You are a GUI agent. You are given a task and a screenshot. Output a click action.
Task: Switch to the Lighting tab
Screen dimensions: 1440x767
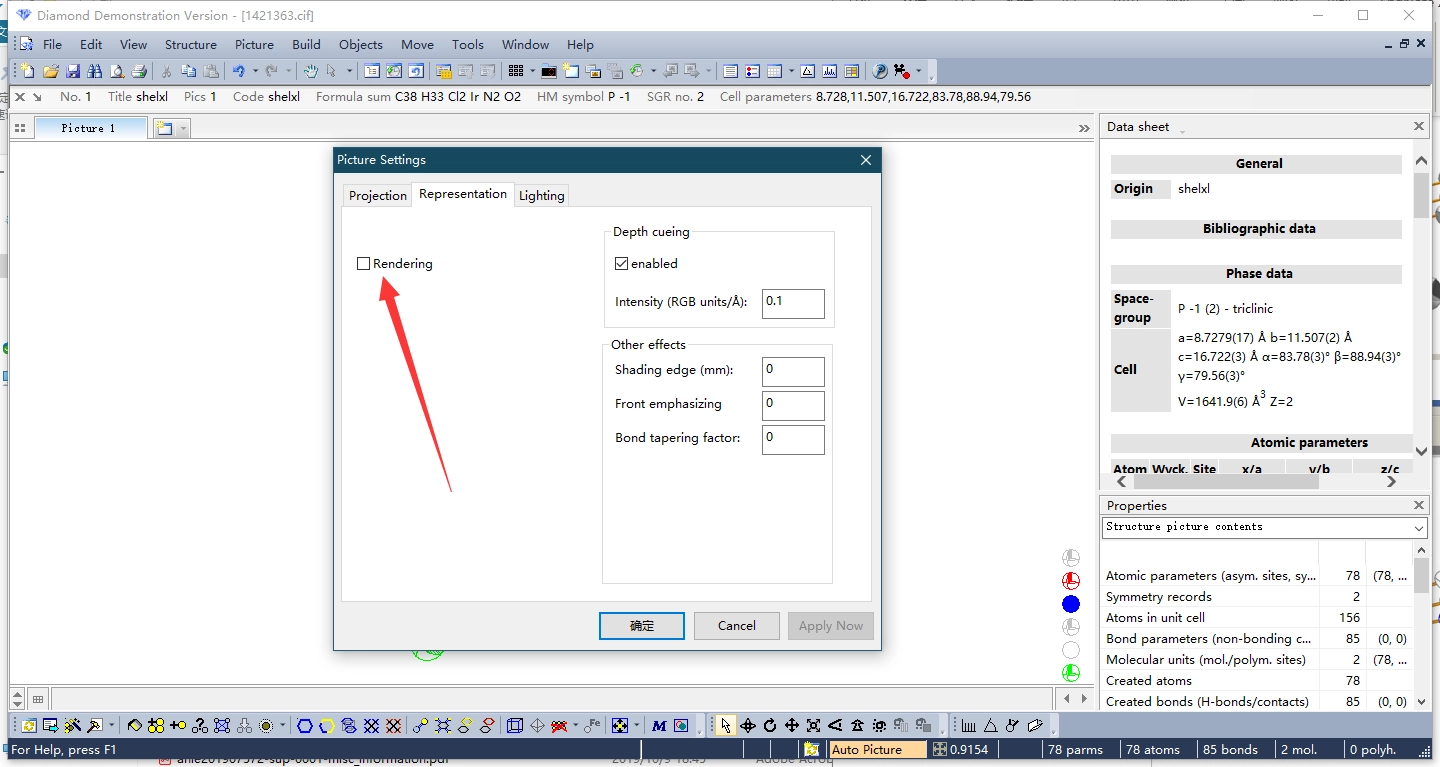tap(542, 195)
